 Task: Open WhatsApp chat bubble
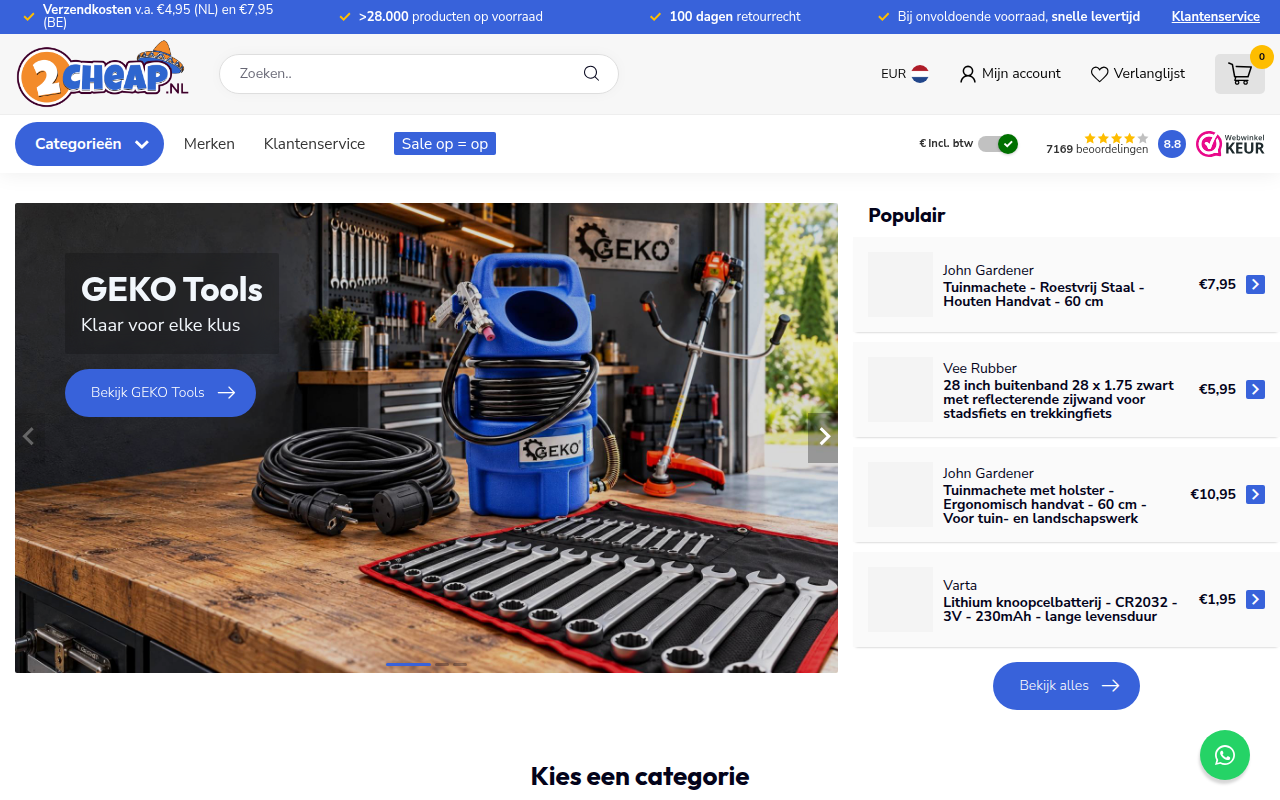coord(1225,755)
